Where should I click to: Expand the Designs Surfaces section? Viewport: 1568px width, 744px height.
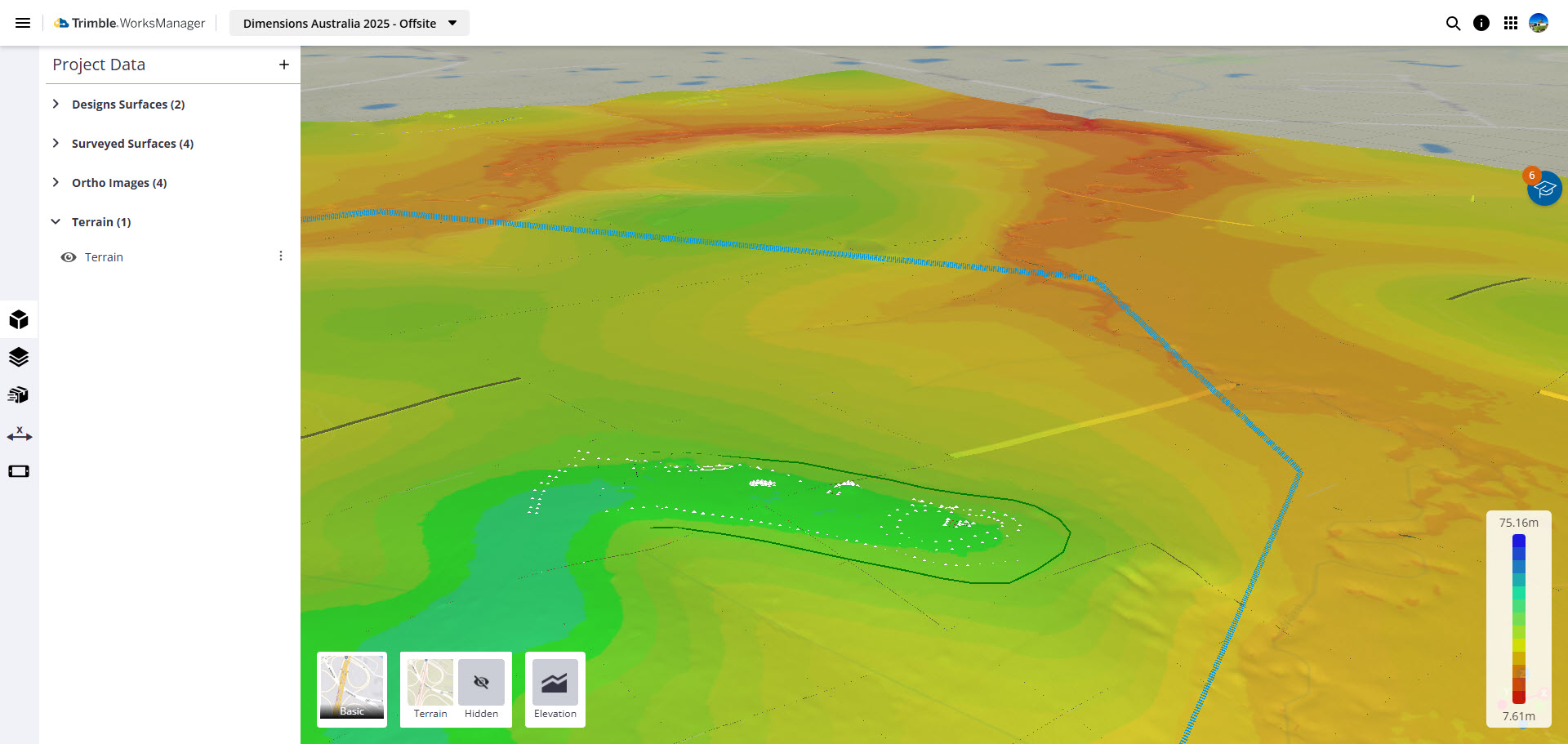coord(56,104)
